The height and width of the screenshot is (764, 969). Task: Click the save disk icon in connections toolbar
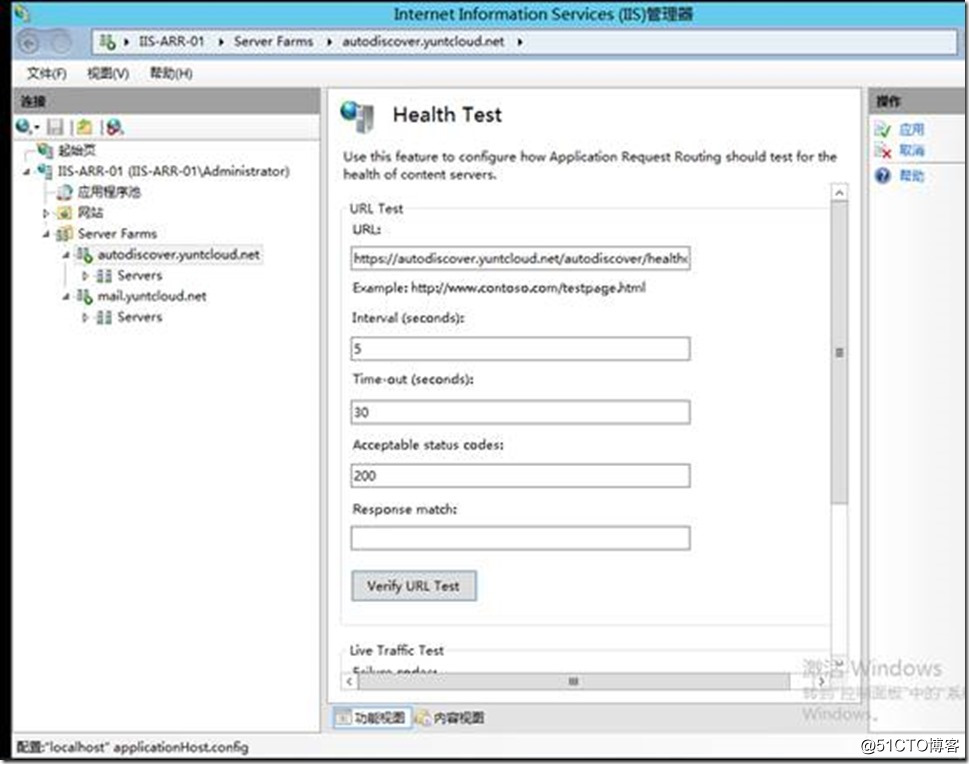(x=56, y=127)
